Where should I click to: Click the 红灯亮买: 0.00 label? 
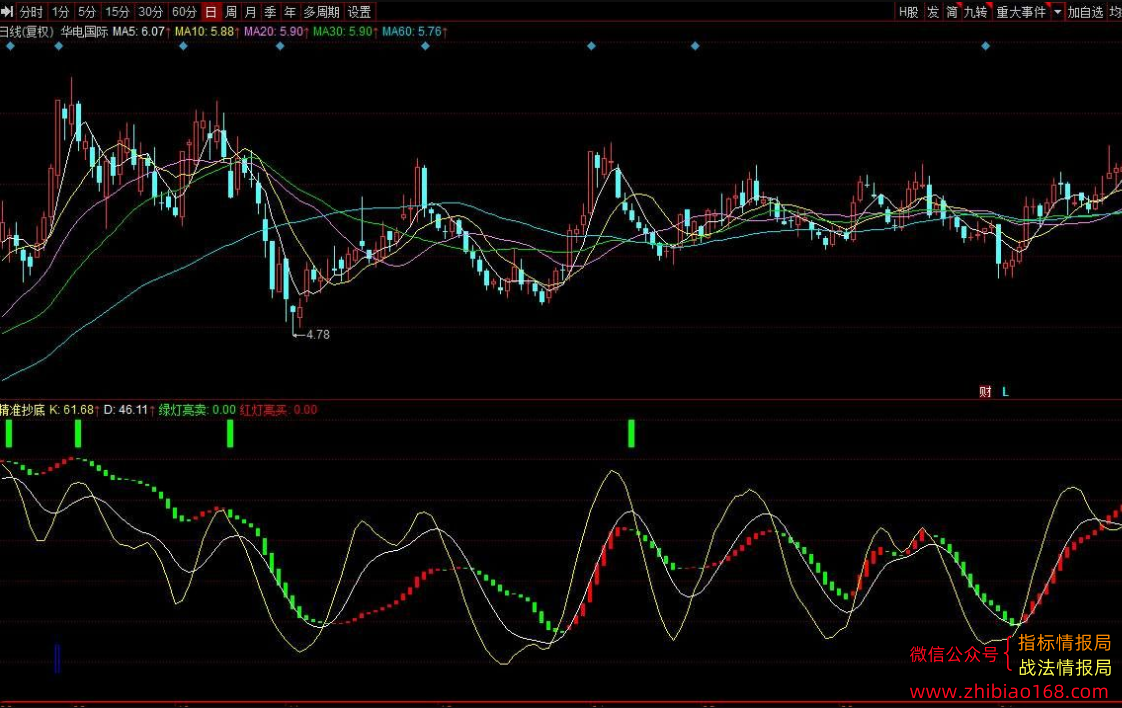(278, 409)
